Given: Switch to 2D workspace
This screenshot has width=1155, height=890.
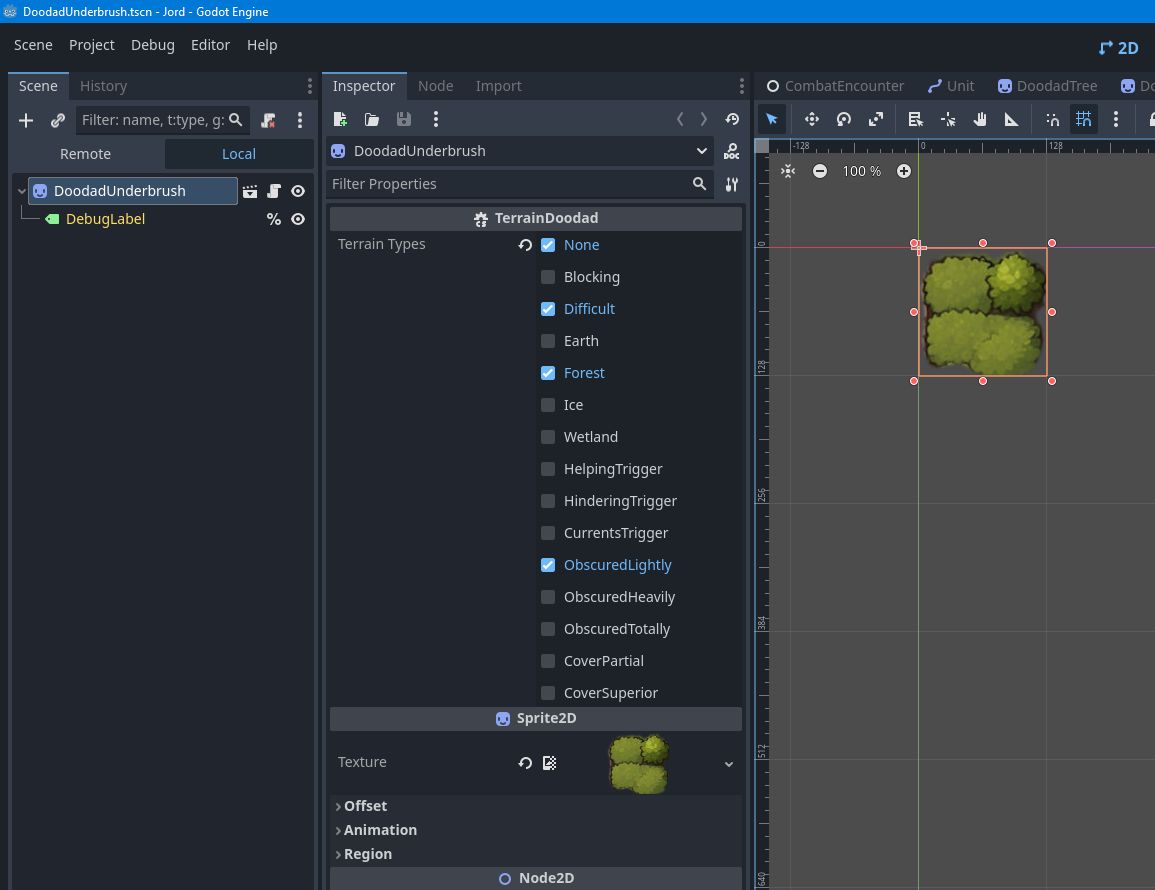Looking at the screenshot, I should 1119,48.
